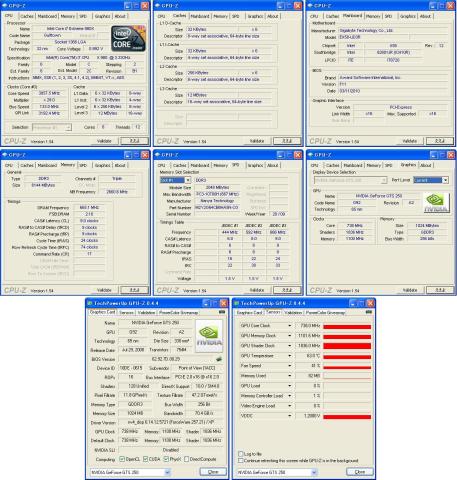Viewport: 457px width, 480px height.
Task: Click the BIOS save chip icon in GPU-Z
Action: (x=219, y=359)
